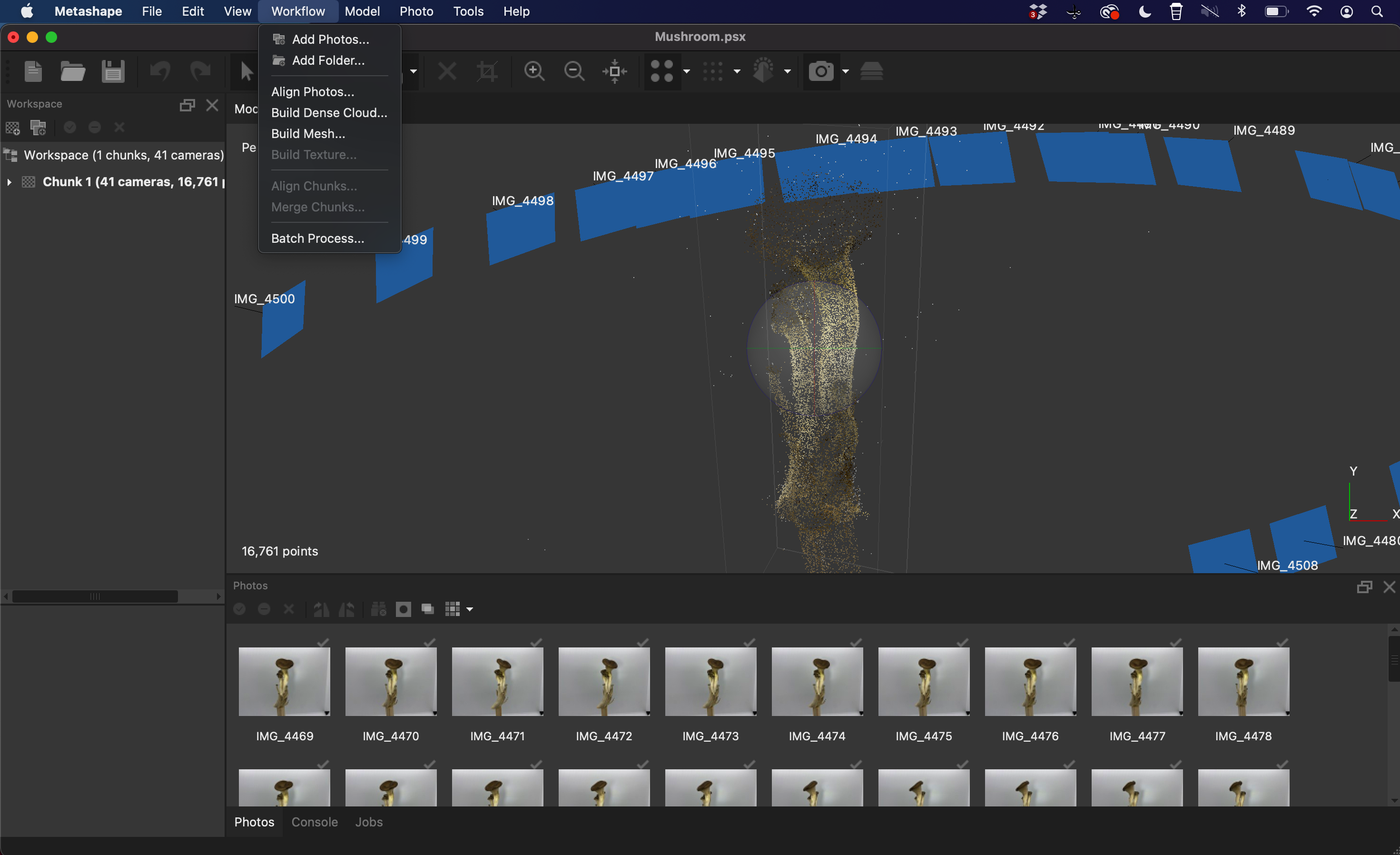Toggle the checkmark on thumbnail IMG_4475
The image size is (1400, 855).
coord(963,642)
